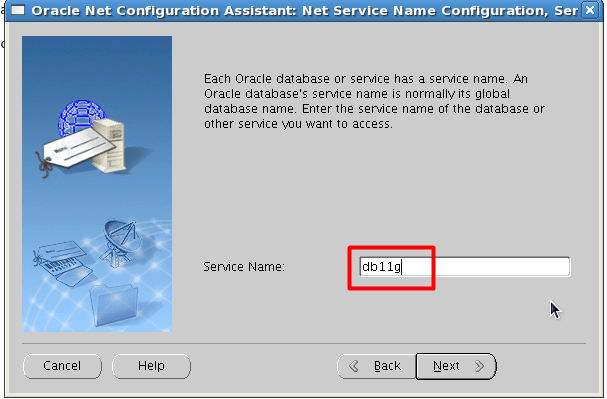Screen dimensions: 607x399
Task: Open window menu icon in title bar
Action: [x=18, y=10]
